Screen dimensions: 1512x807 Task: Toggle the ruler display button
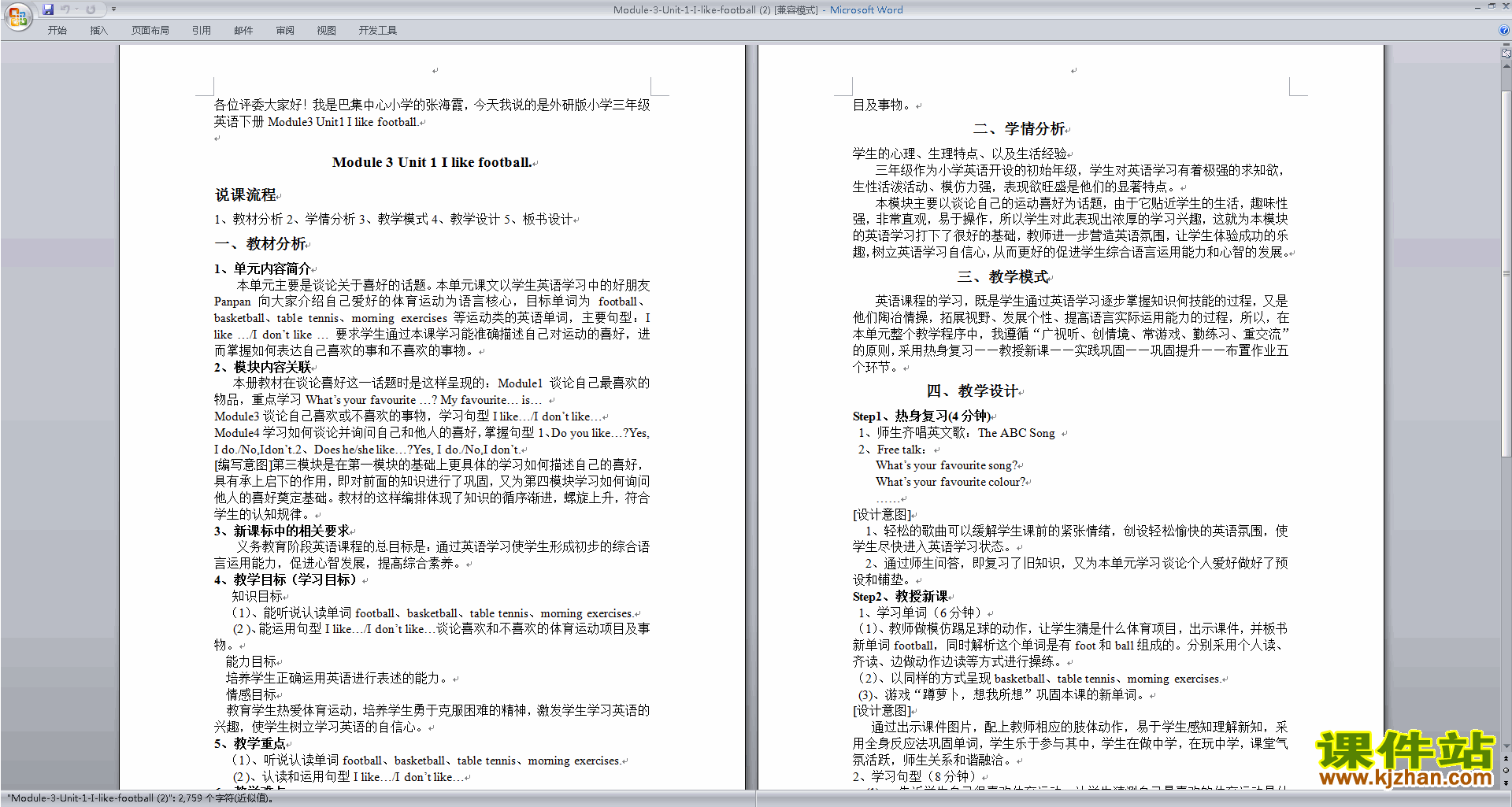pyautogui.click(x=1506, y=54)
